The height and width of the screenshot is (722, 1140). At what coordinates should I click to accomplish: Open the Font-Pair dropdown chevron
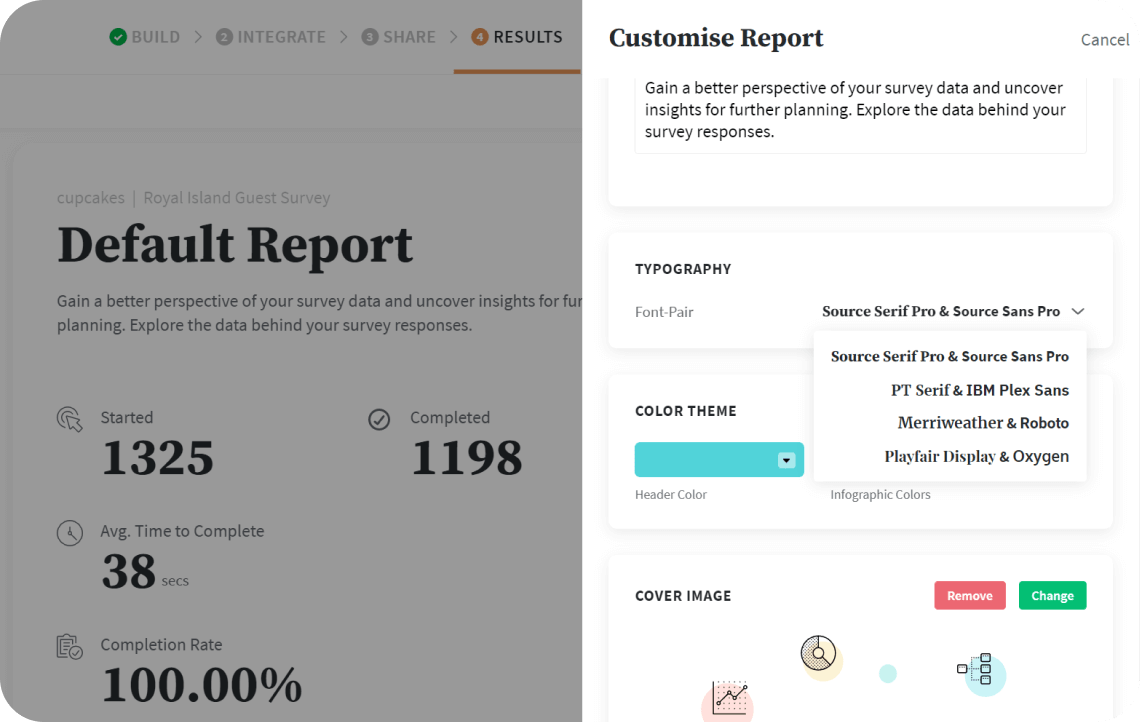click(1078, 311)
